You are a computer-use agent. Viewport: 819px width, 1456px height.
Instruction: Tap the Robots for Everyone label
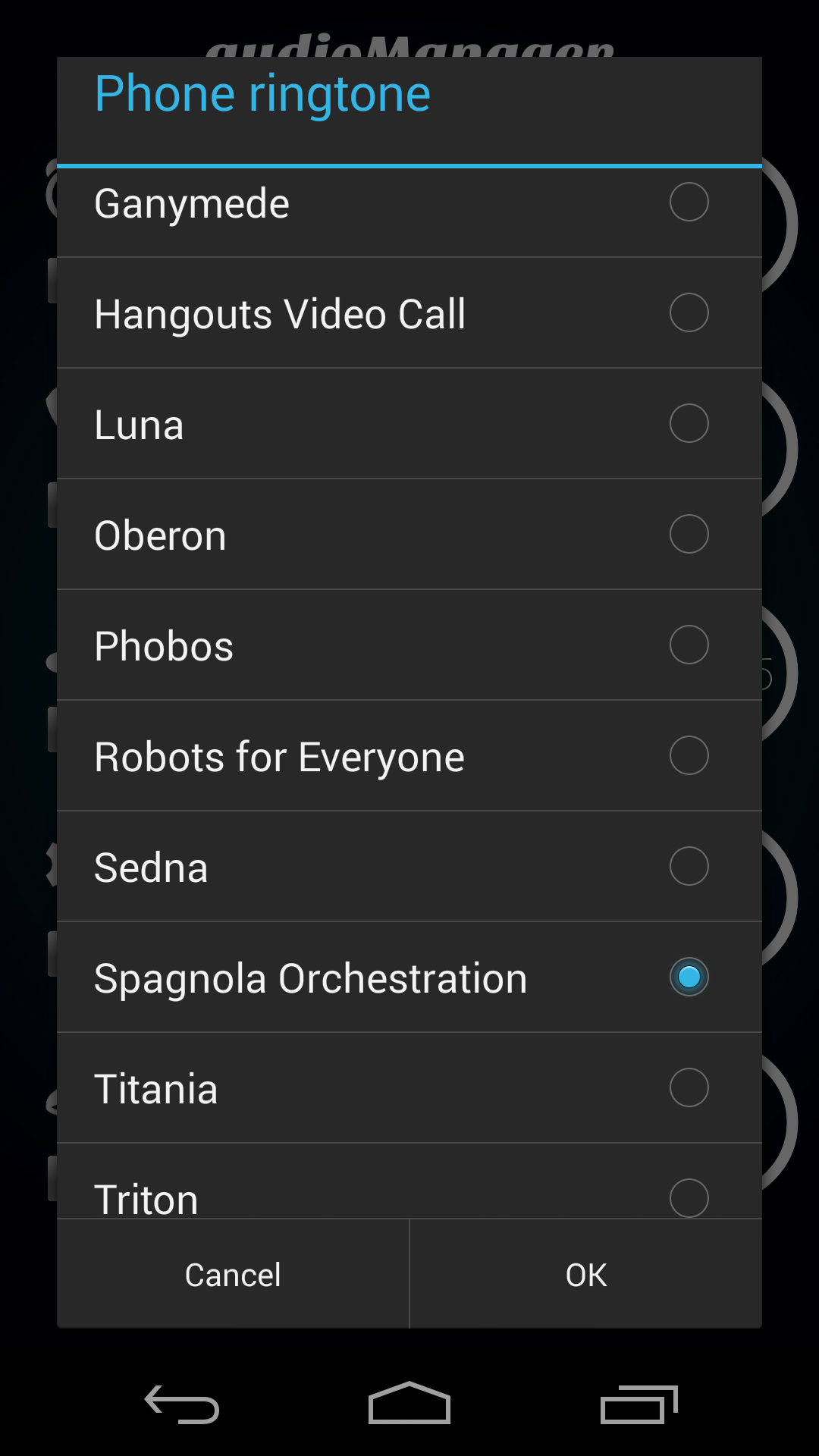279,757
